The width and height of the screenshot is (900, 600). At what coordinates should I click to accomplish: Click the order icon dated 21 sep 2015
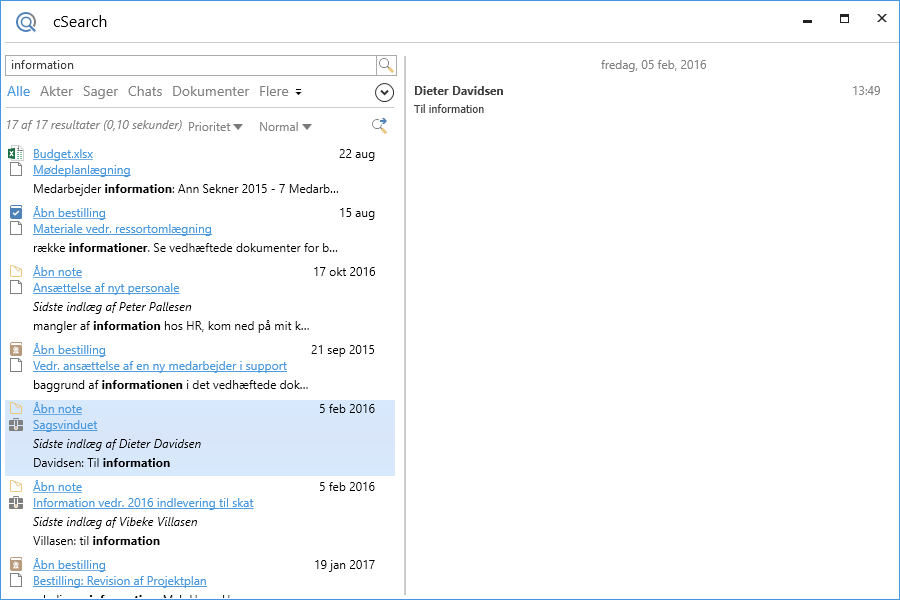click(x=15, y=350)
